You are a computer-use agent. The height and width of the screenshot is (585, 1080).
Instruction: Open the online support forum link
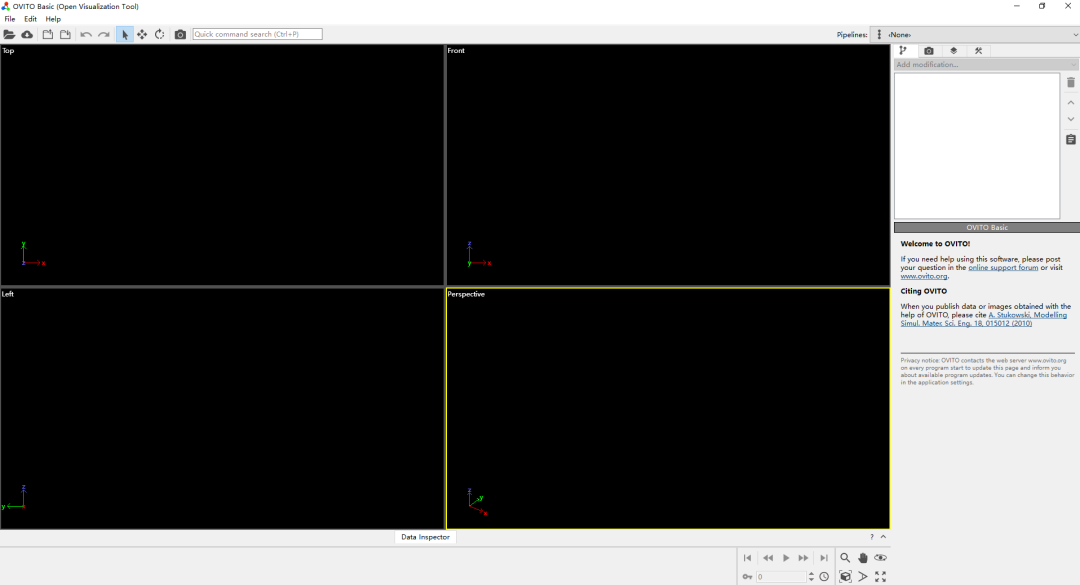[1003, 267]
